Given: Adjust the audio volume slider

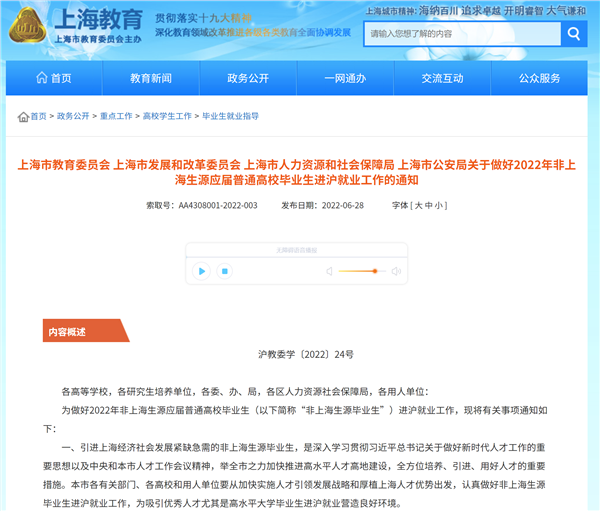Looking at the screenshot, I should click(375, 271).
